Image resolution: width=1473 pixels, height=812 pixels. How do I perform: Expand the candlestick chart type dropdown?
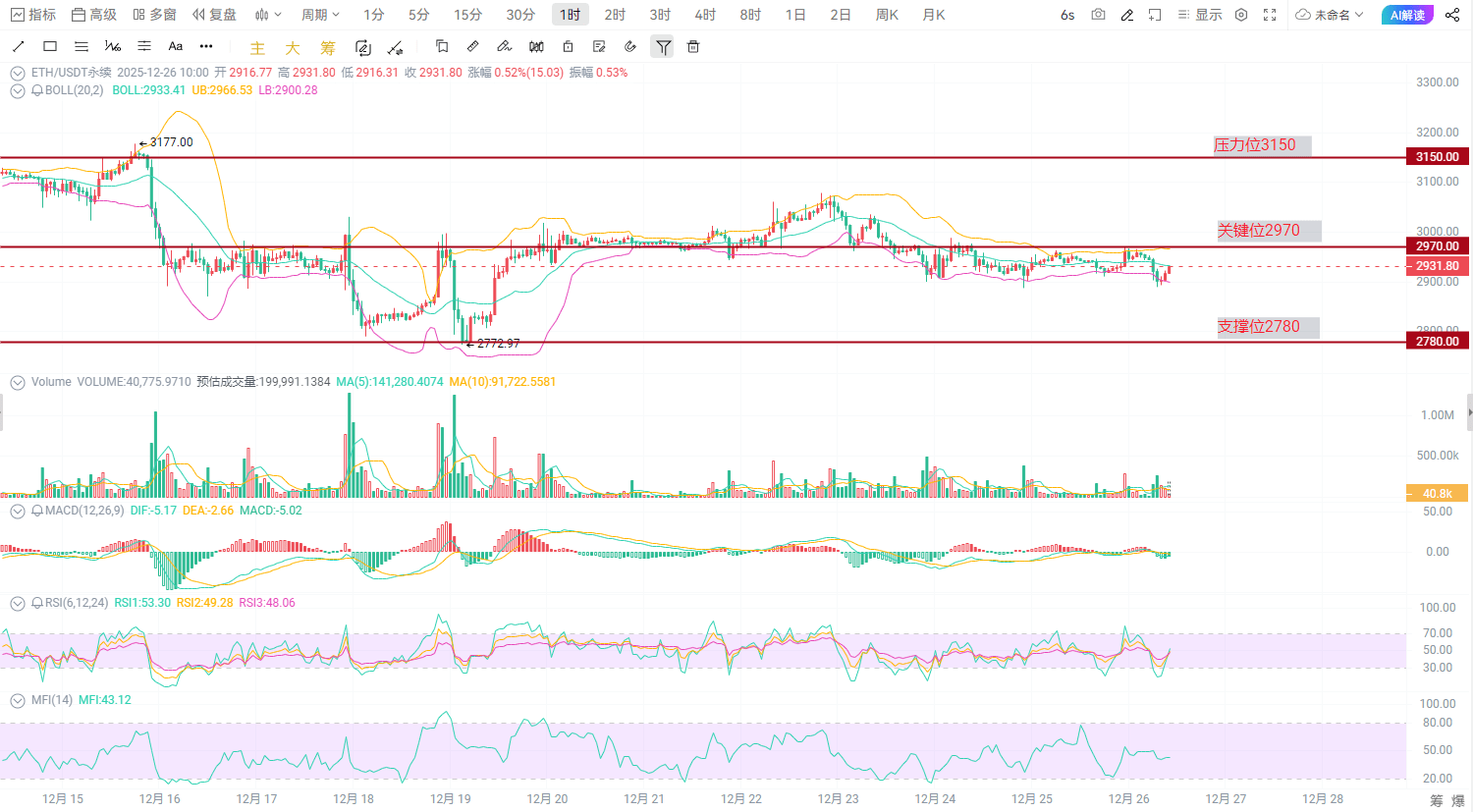[268, 15]
